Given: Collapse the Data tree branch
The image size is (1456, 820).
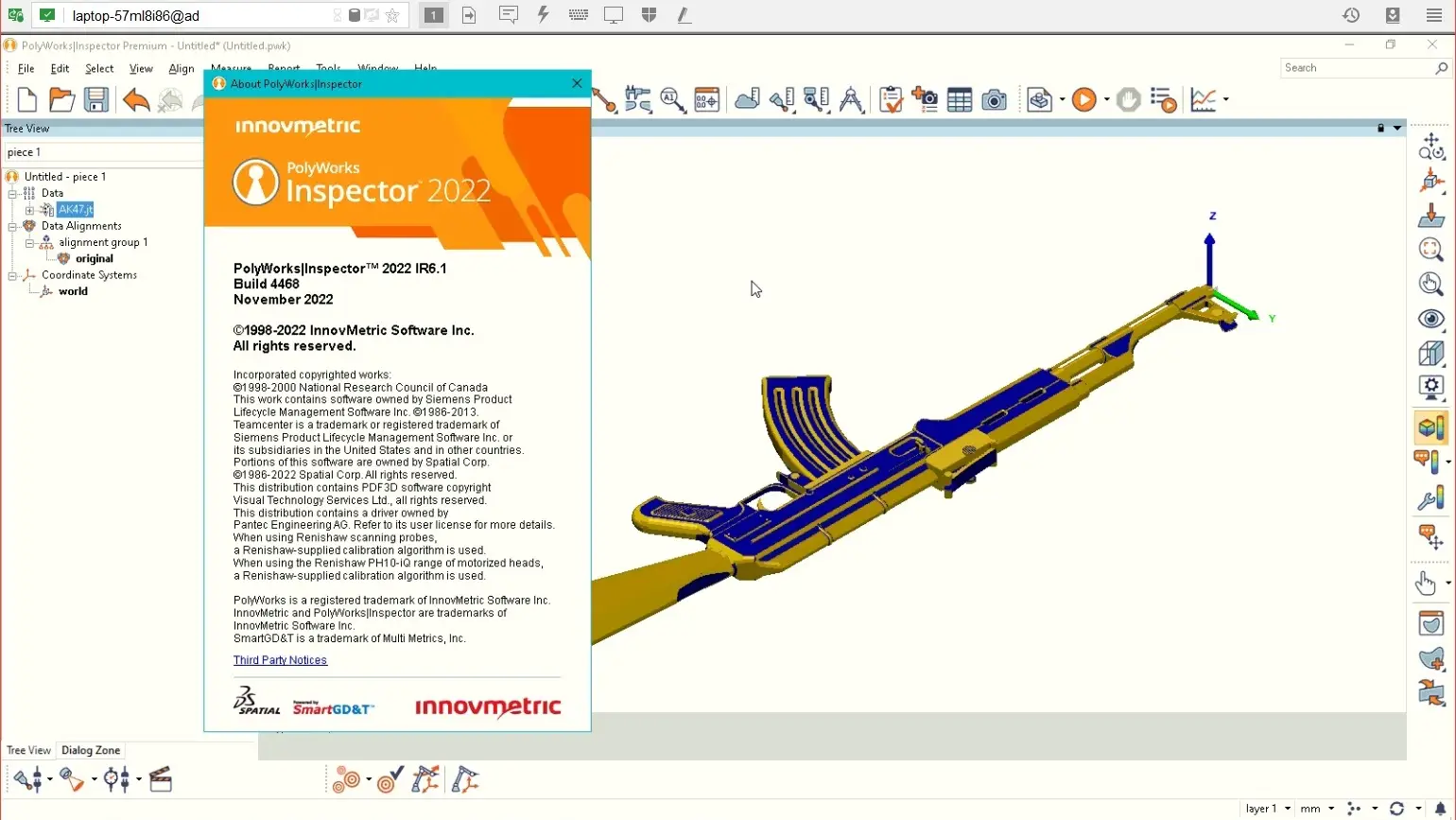Looking at the screenshot, I should (13, 193).
